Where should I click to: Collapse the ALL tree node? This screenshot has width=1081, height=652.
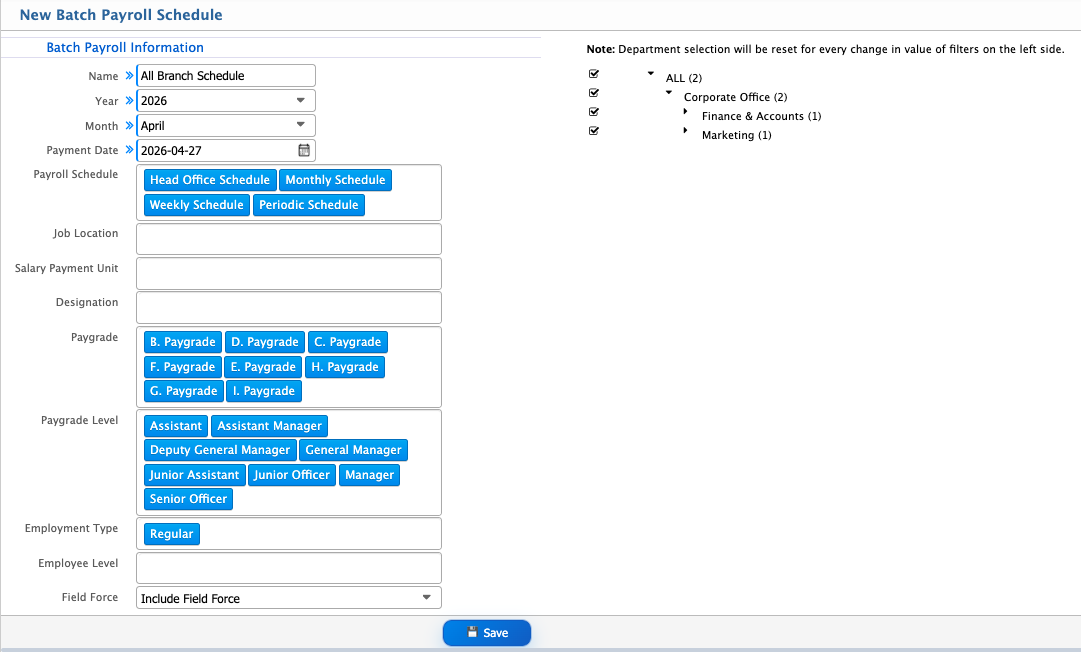pos(651,74)
